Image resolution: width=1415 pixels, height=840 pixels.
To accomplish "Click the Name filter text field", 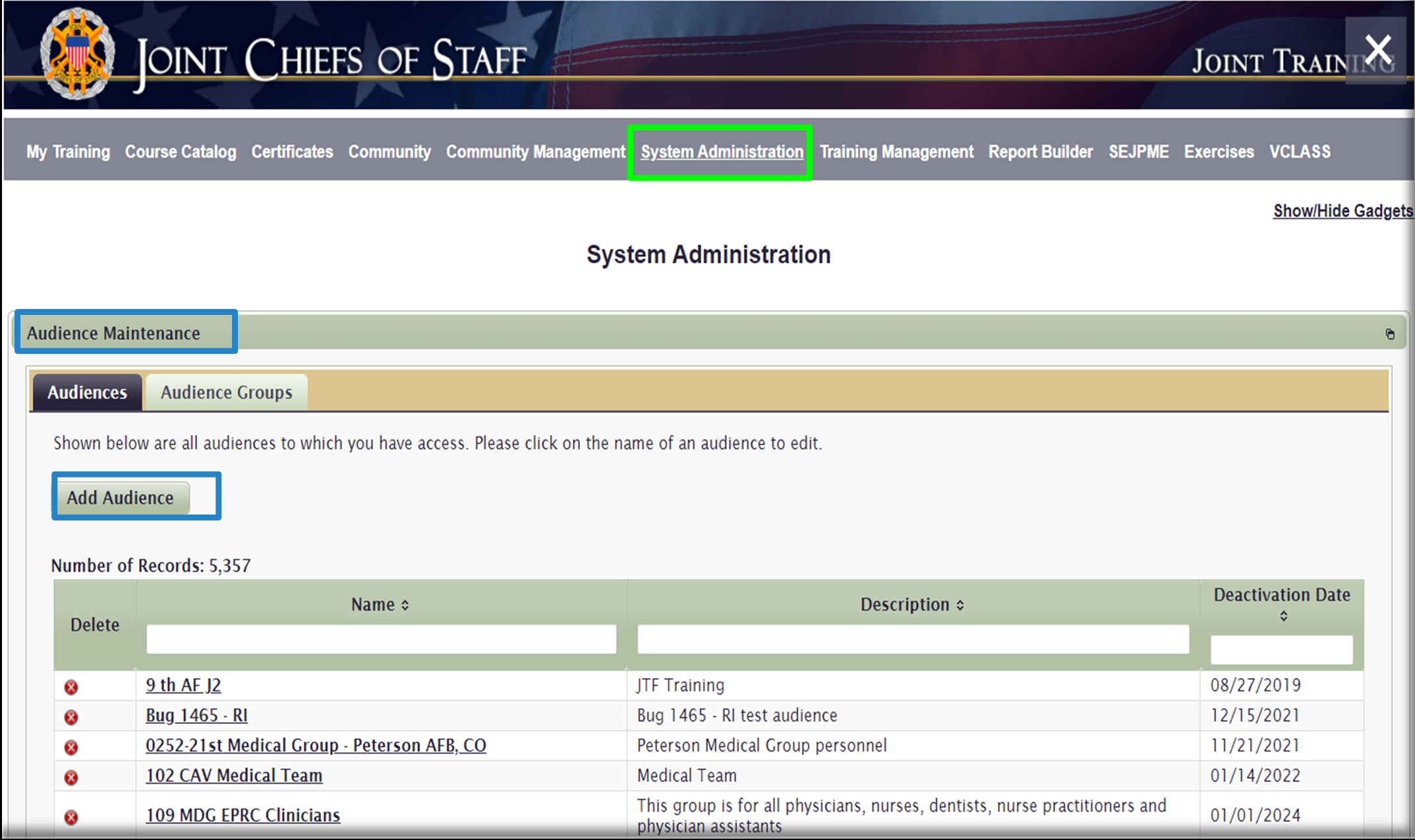I will 381,639.
